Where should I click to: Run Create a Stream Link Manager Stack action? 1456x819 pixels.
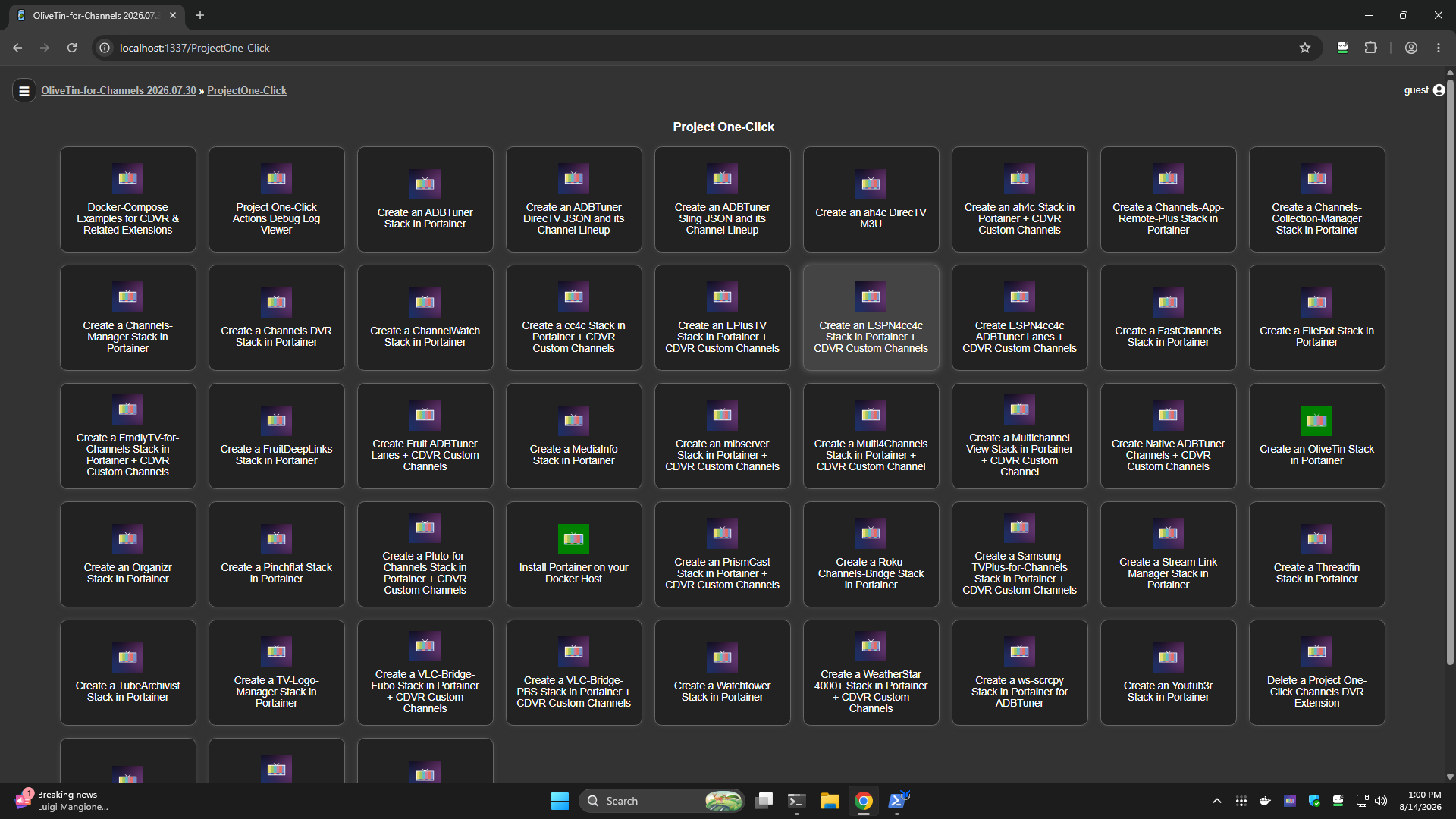point(1169,554)
